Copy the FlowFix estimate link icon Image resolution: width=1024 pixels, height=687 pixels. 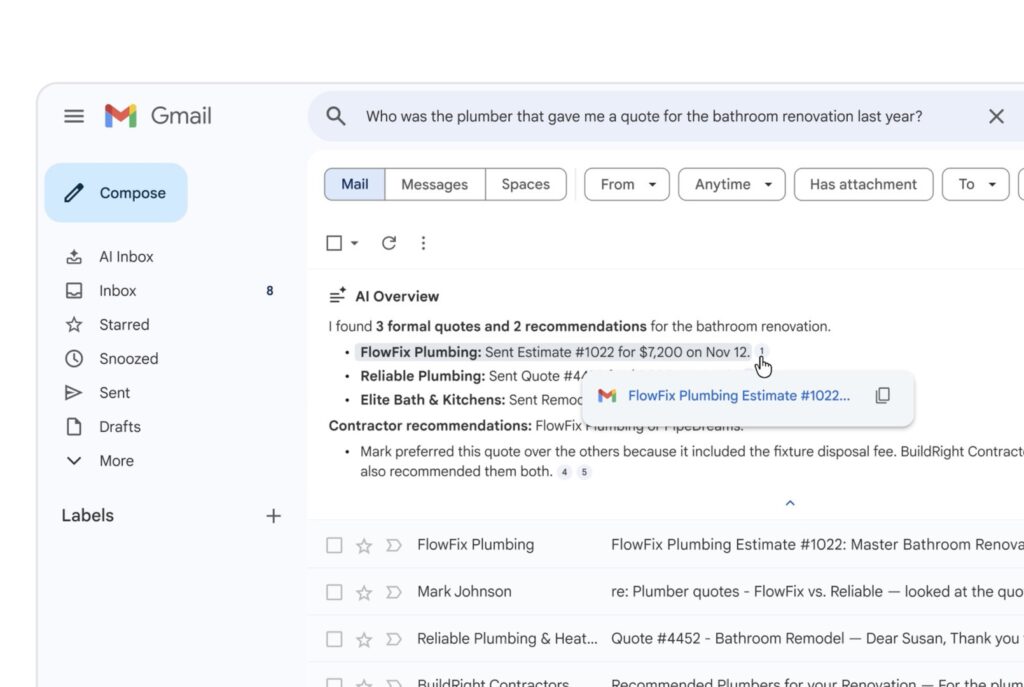pyautogui.click(x=882, y=395)
